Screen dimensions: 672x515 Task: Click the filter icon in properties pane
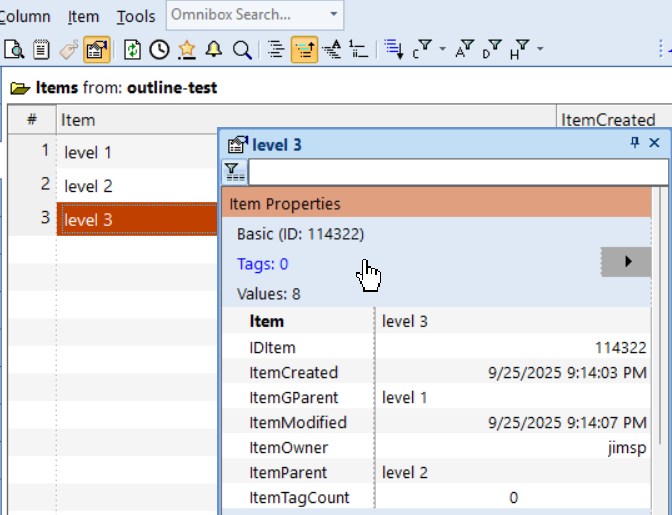click(234, 172)
